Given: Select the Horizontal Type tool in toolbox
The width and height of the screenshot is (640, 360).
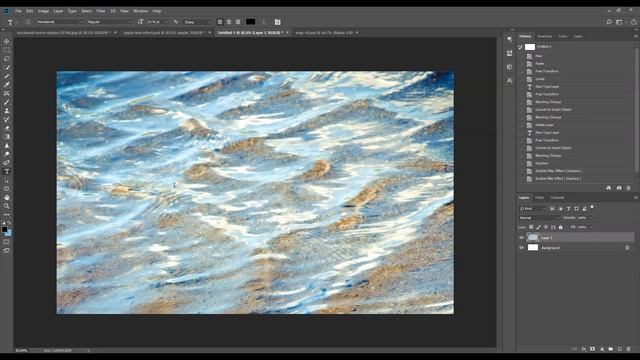Looking at the screenshot, I should [x=7, y=171].
